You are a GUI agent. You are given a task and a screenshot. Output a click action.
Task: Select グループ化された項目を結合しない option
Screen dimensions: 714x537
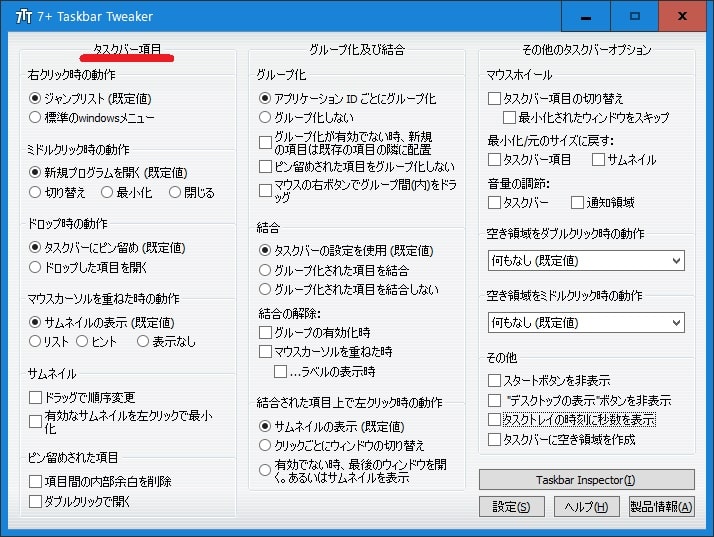[x=265, y=289]
